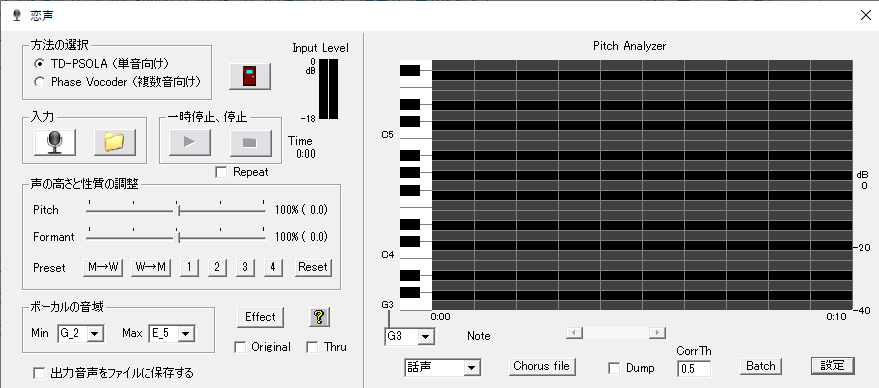Click the scrollbar left arrow under the analyzer
The width and height of the screenshot is (879, 388).
pos(574,333)
